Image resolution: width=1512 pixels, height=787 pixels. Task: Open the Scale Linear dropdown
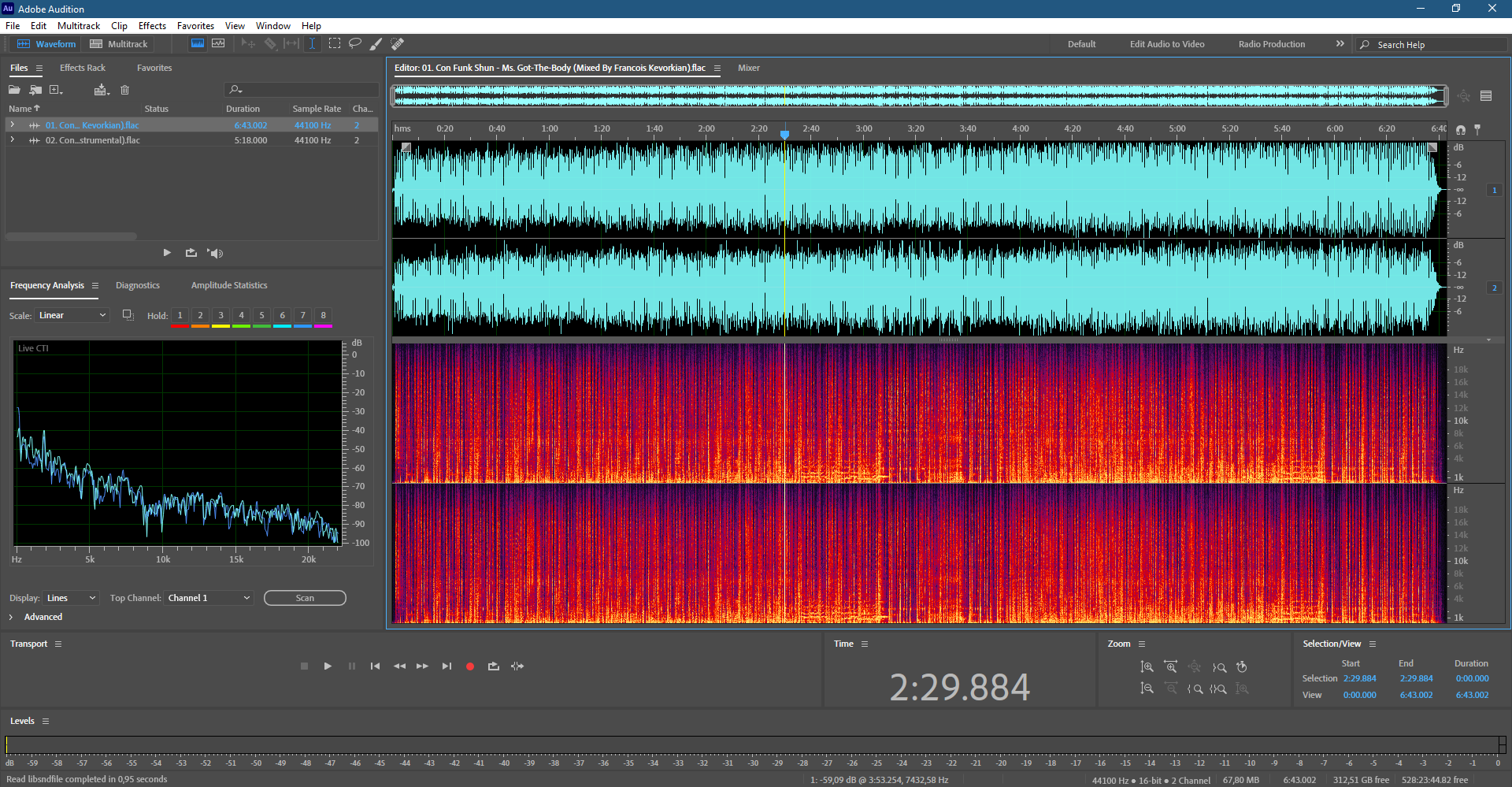72,315
